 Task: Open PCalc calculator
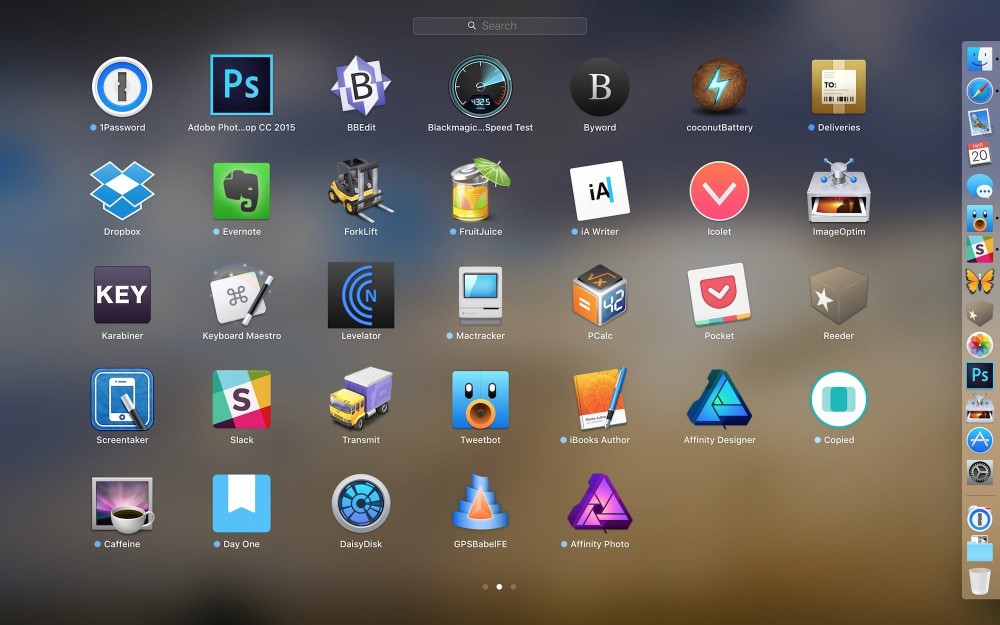(600, 295)
